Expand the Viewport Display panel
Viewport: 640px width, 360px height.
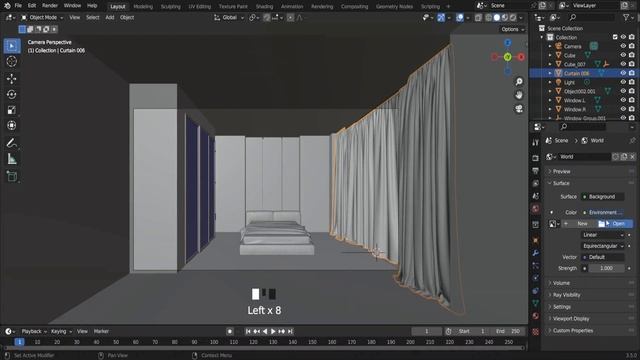tap(570, 319)
